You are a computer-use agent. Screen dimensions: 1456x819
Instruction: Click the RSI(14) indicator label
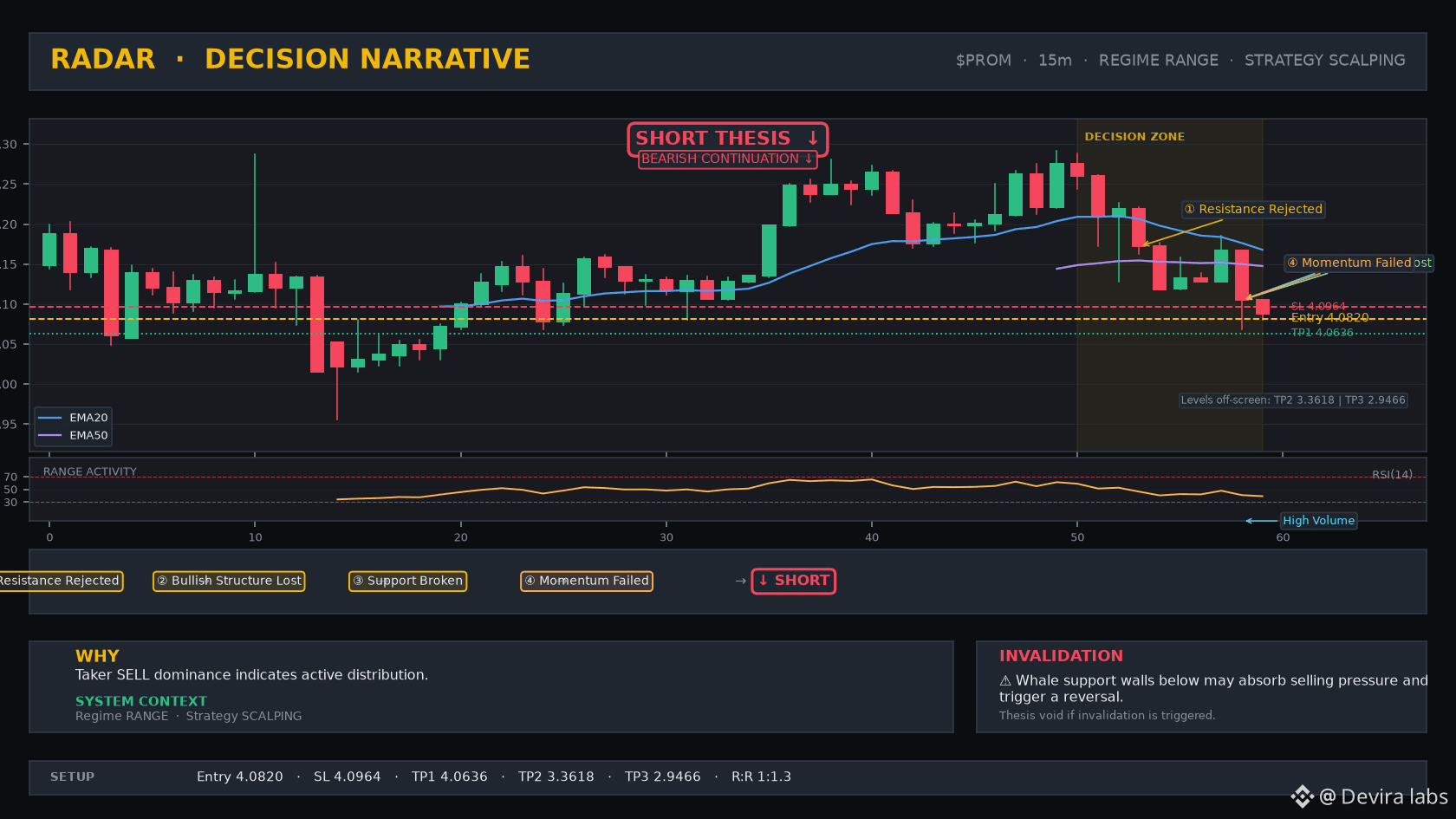coord(1392,474)
